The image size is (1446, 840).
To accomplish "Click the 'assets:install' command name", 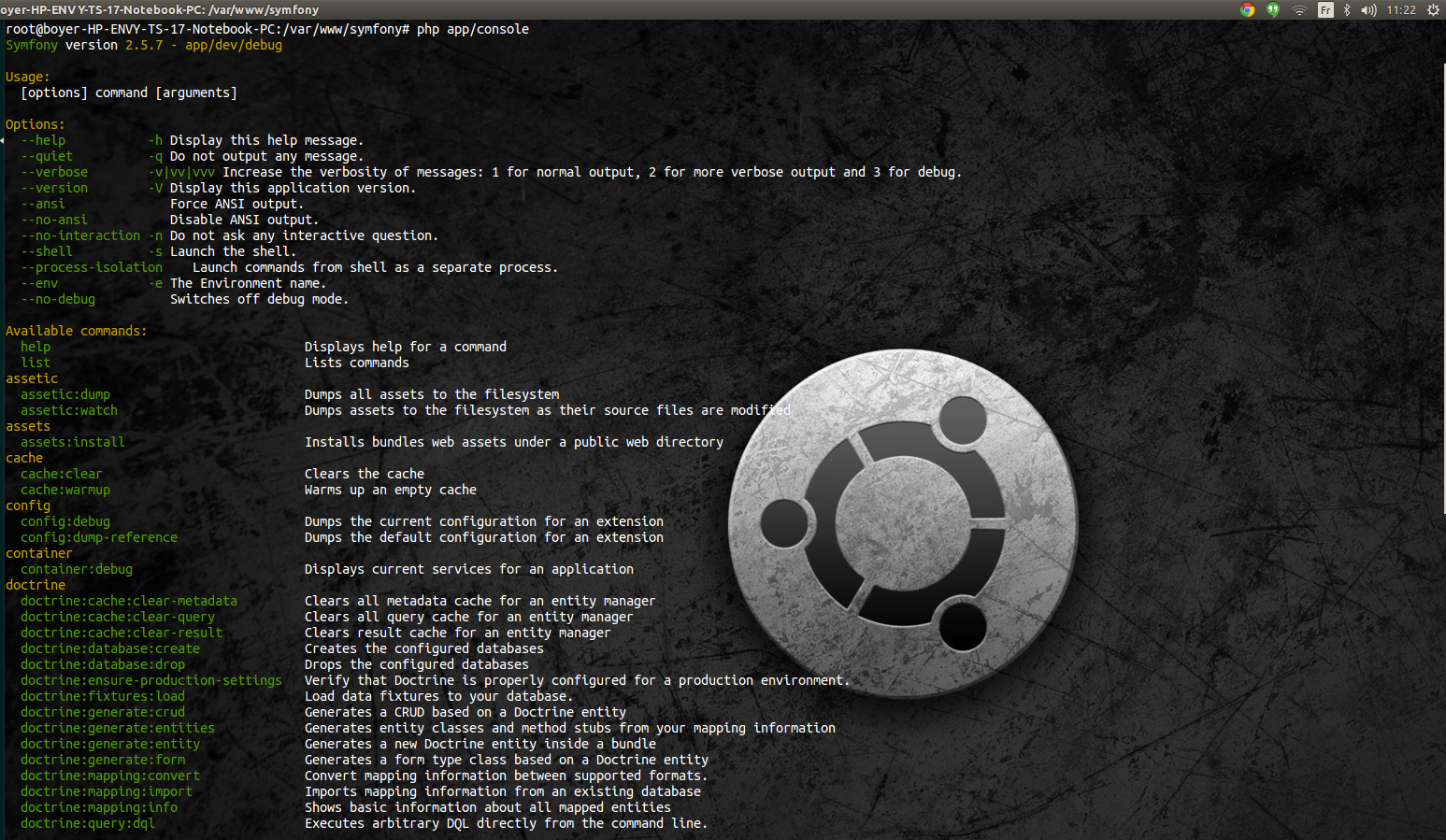I will 73,442.
